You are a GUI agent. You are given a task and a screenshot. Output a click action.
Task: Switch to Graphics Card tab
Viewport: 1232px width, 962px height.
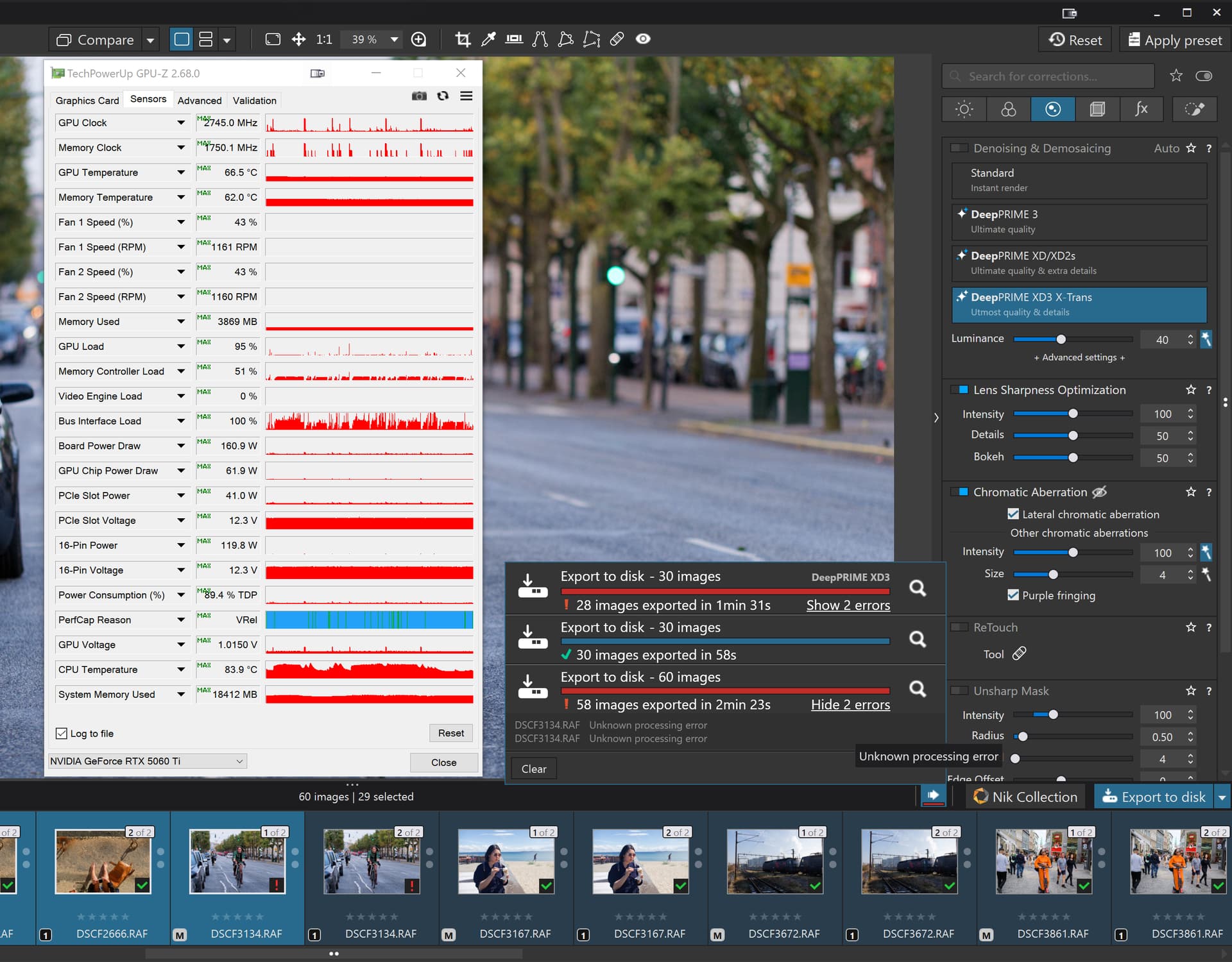(87, 101)
